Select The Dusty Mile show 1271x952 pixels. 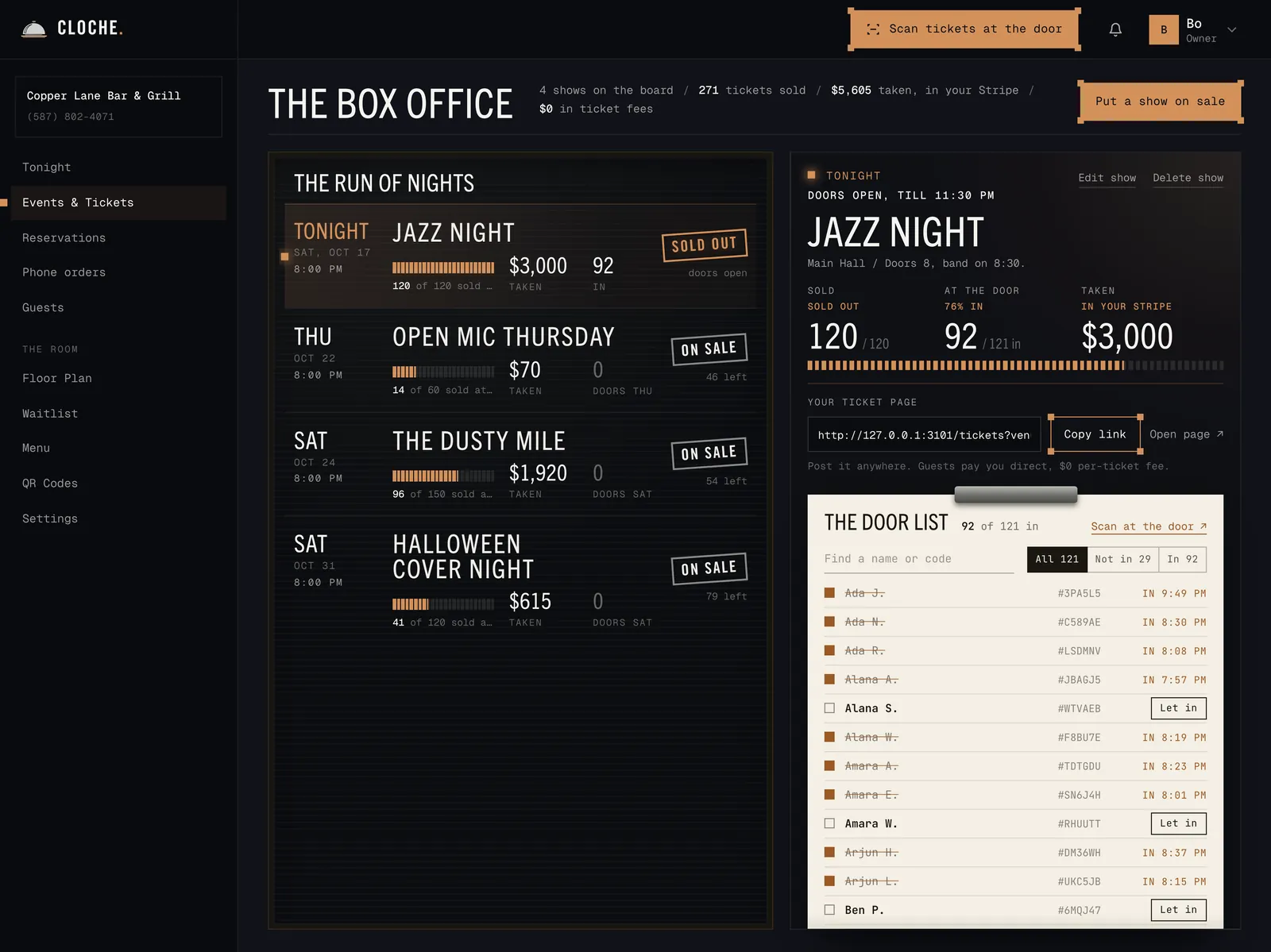(x=520, y=464)
